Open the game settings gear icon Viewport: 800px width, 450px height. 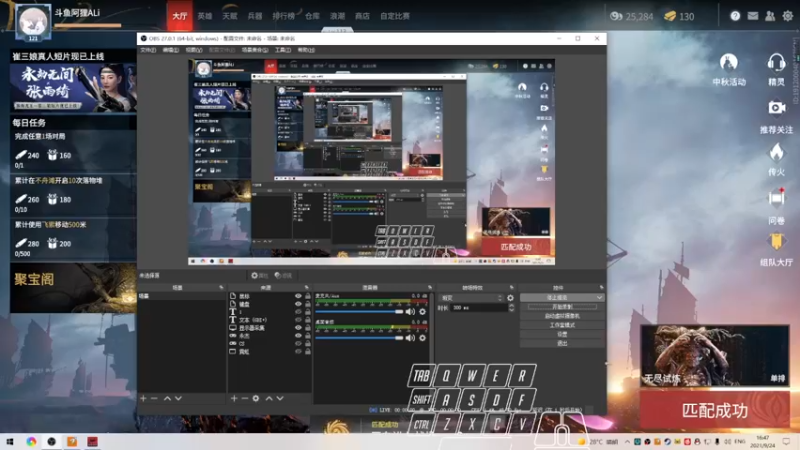coord(788,16)
